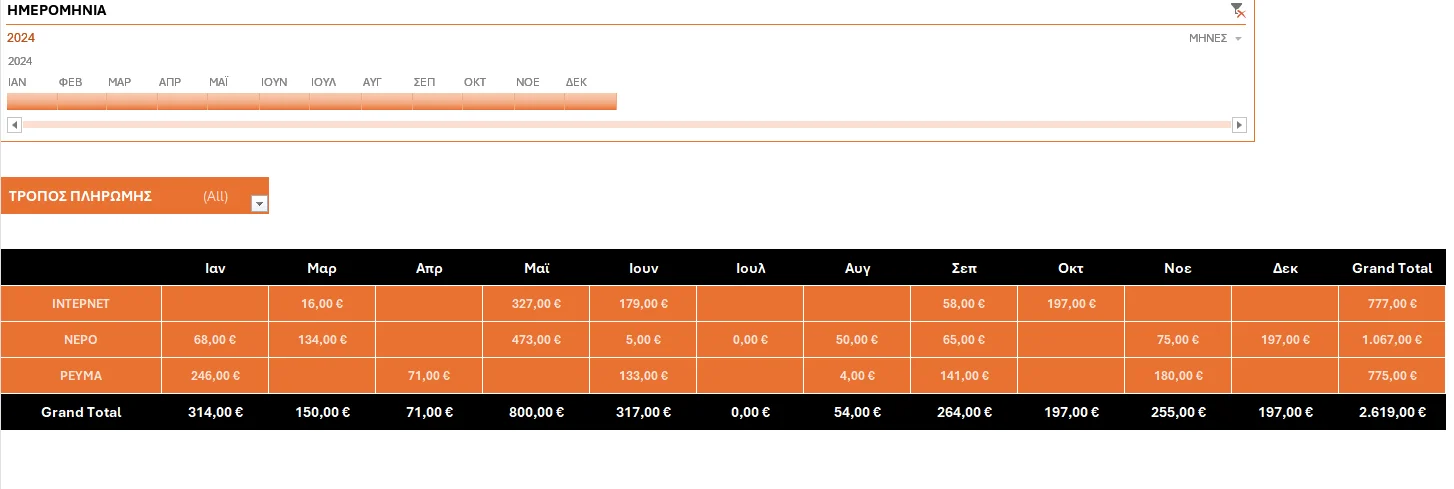Click the 2.619,00 € overall total cell

pyautogui.click(x=1392, y=412)
